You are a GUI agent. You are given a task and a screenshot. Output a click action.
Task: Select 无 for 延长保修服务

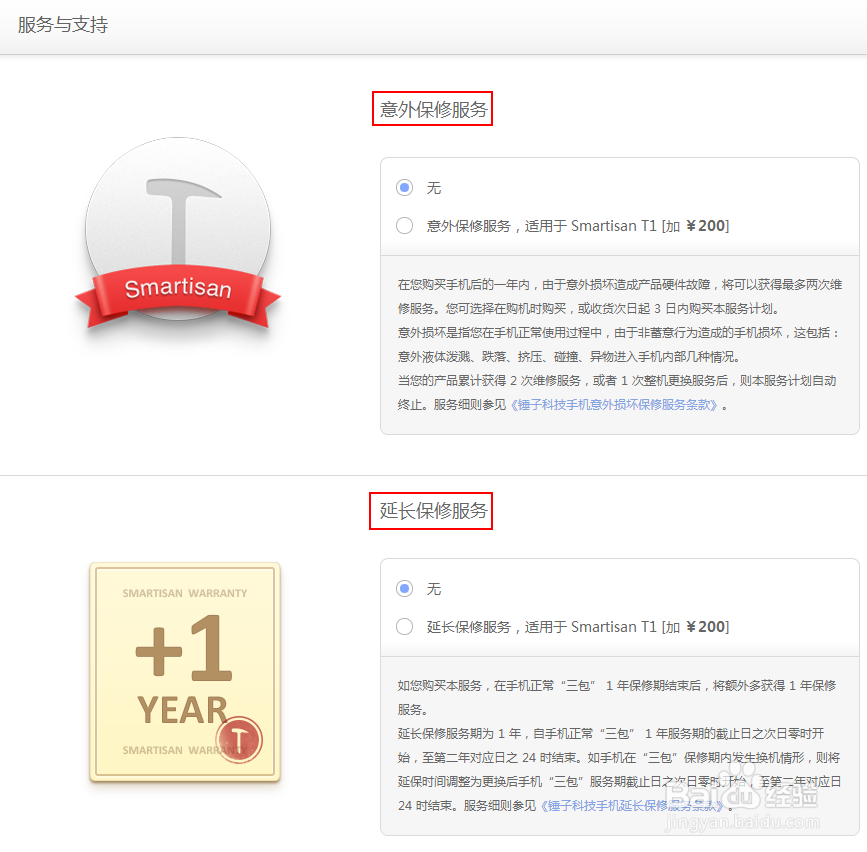(x=404, y=589)
